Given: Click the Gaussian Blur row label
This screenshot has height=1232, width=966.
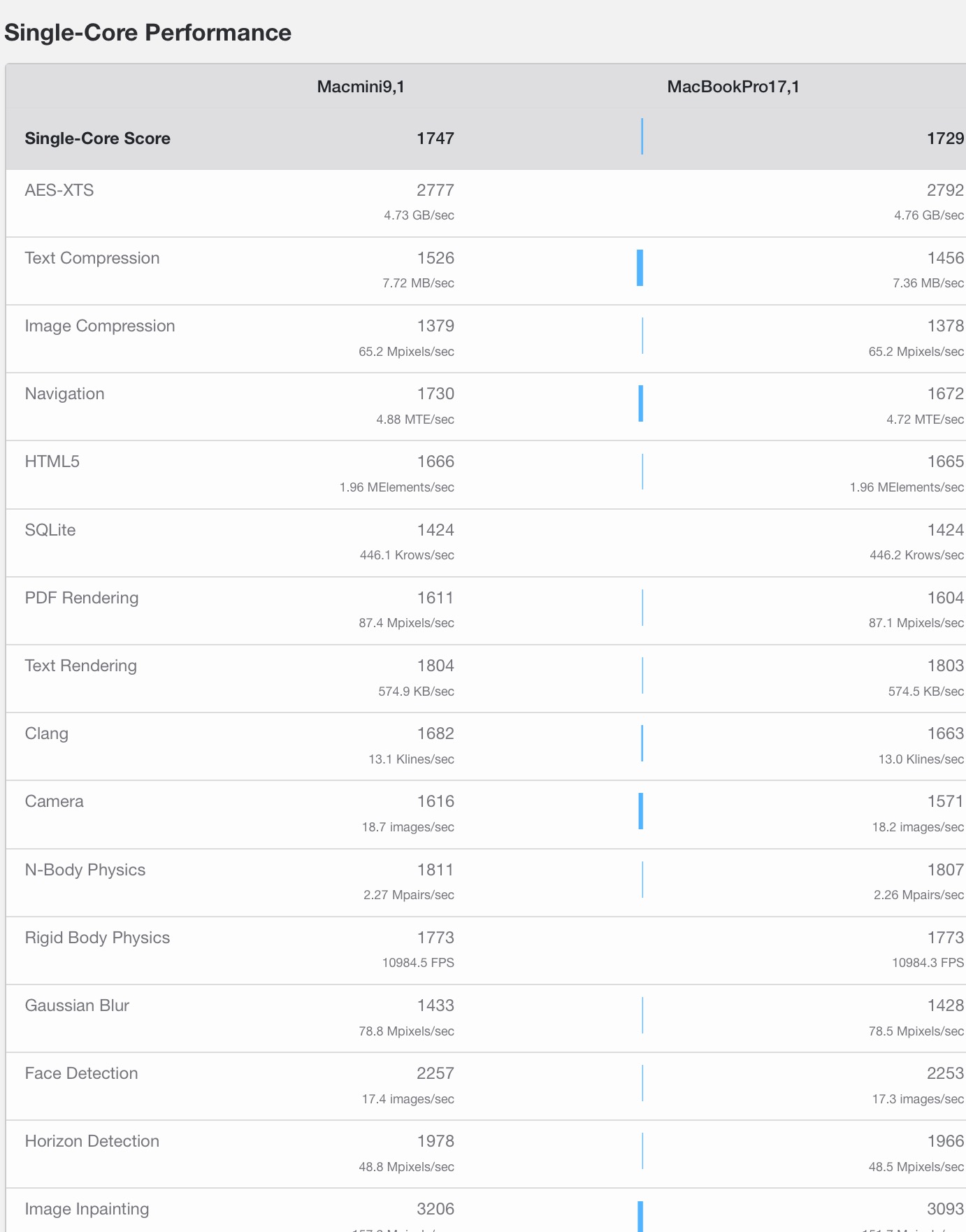Looking at the screenshot, I should click(x=78, y=1005).
